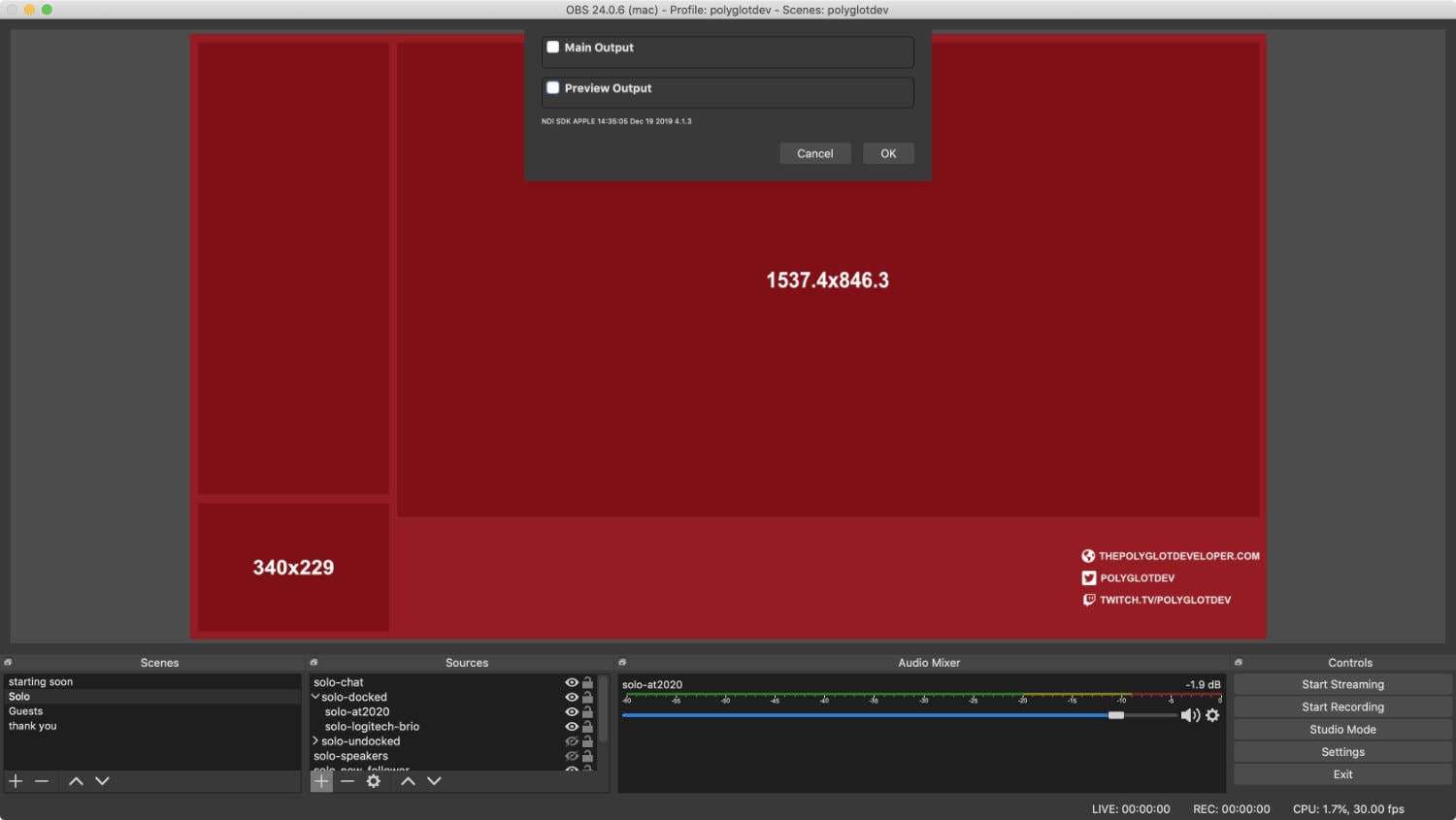Move scene up with arrow

pos(76,781)
